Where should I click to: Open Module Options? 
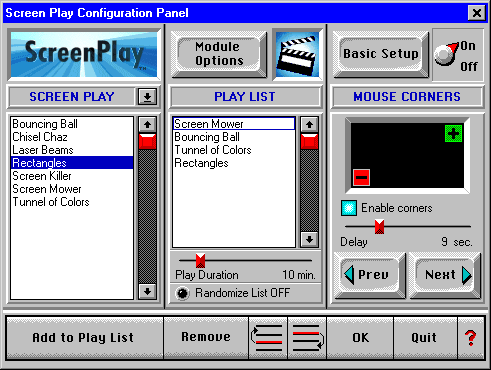[x=219, y=54]
